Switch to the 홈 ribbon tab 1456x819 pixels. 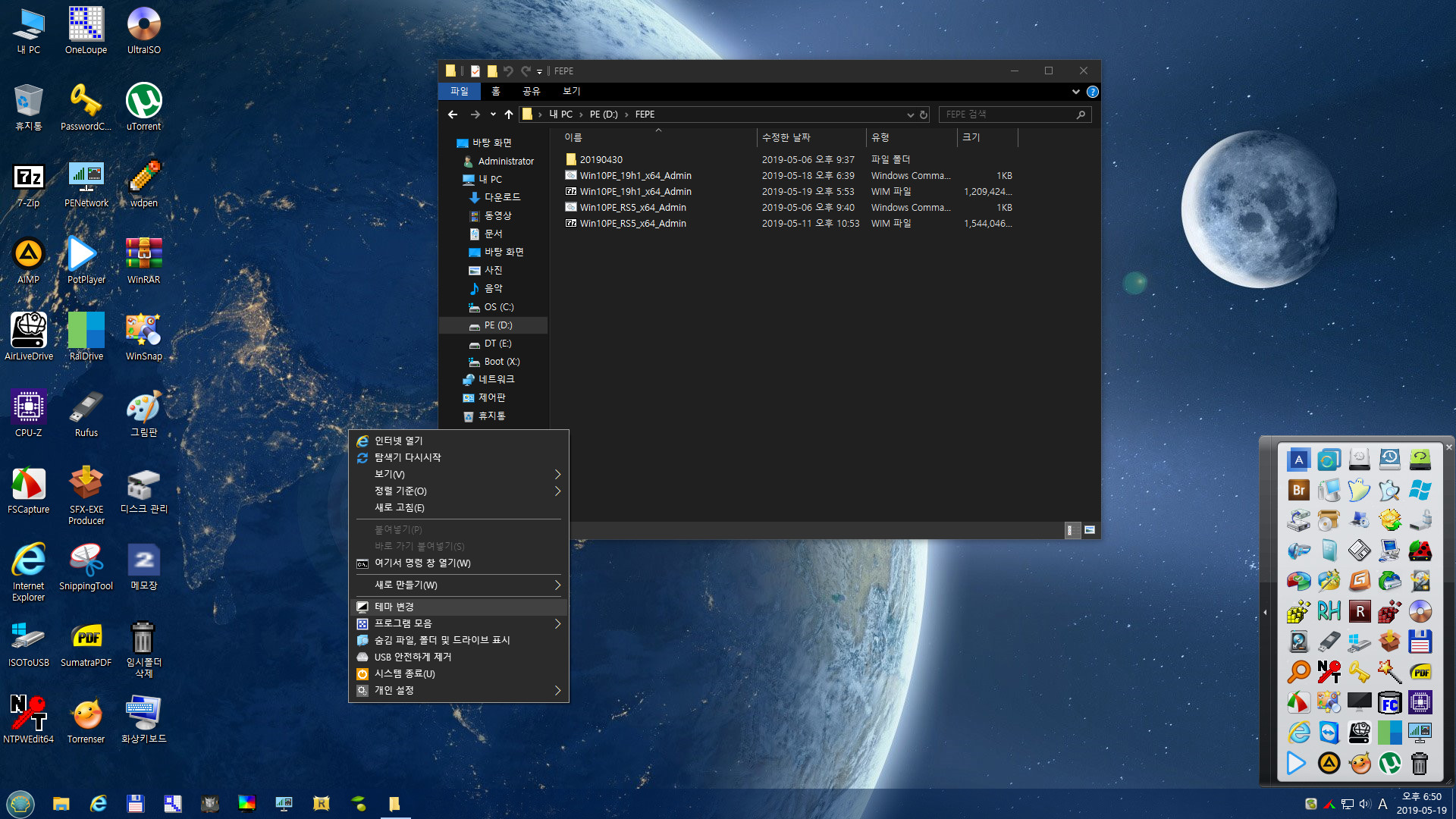pos(496,91)
